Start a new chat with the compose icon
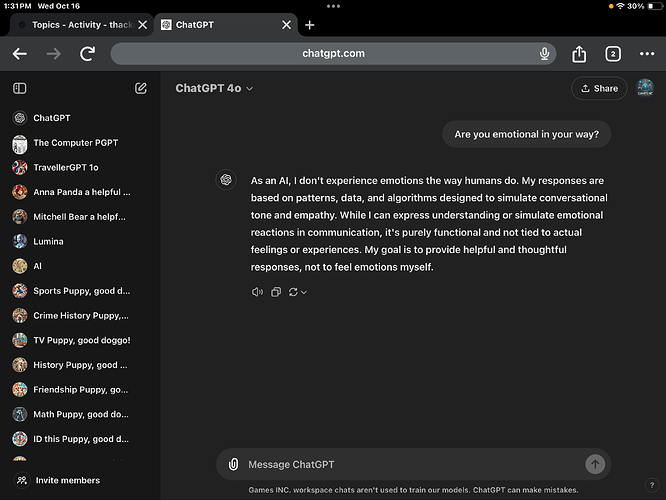The width and height of the screenshot is (666, 500). coord(141,88)
